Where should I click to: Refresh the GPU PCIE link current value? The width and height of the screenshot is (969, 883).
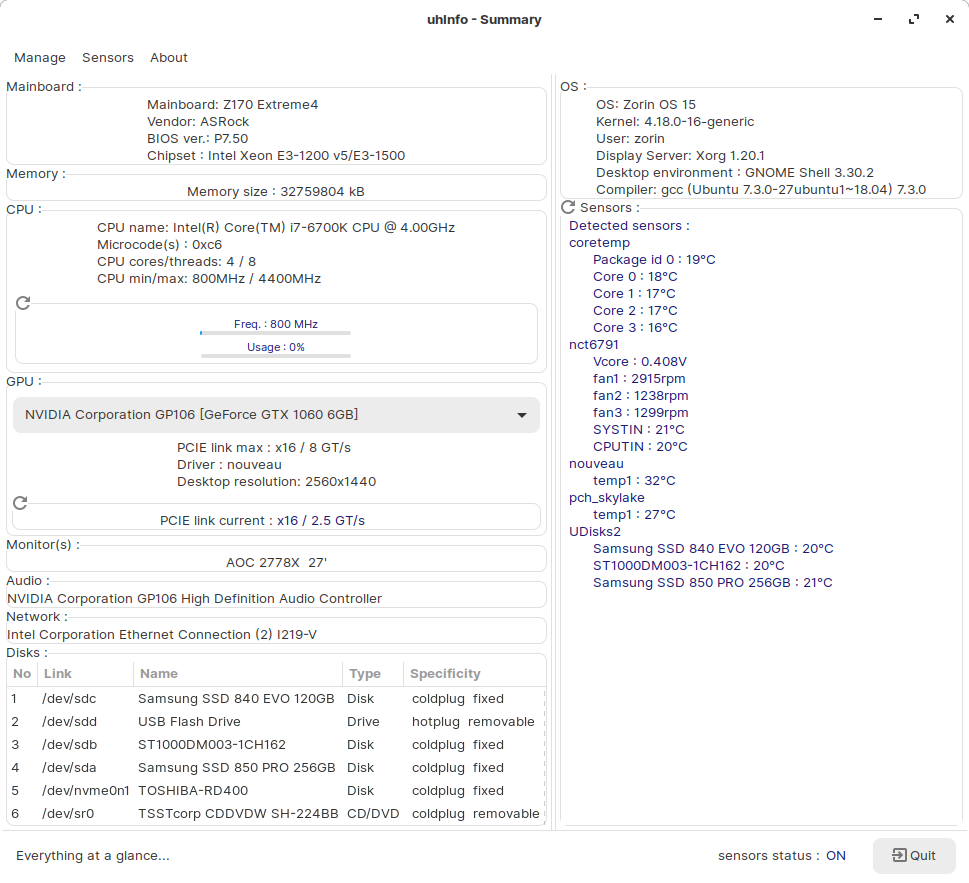(20, 503)
